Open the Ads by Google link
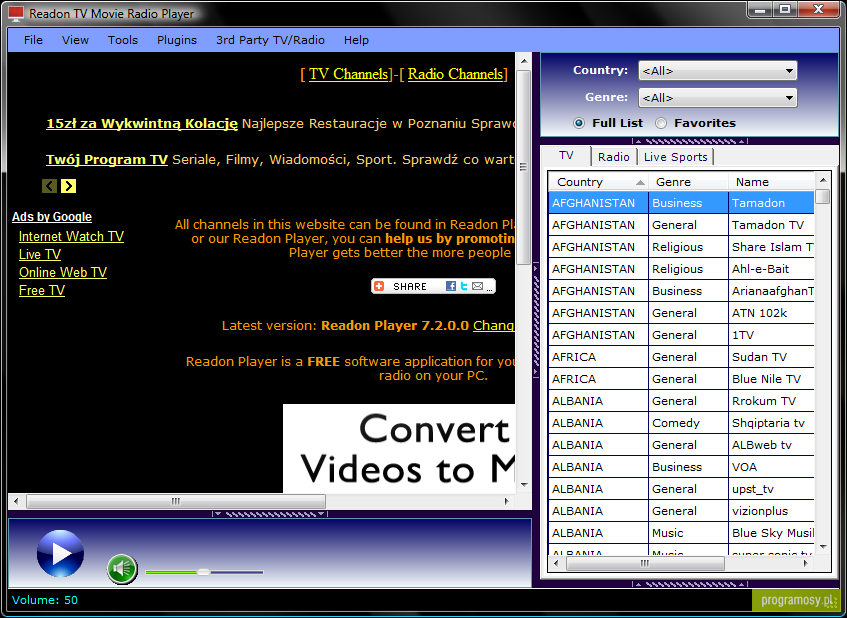Screen dimensions: 847x618 click(x=52, y=217)
